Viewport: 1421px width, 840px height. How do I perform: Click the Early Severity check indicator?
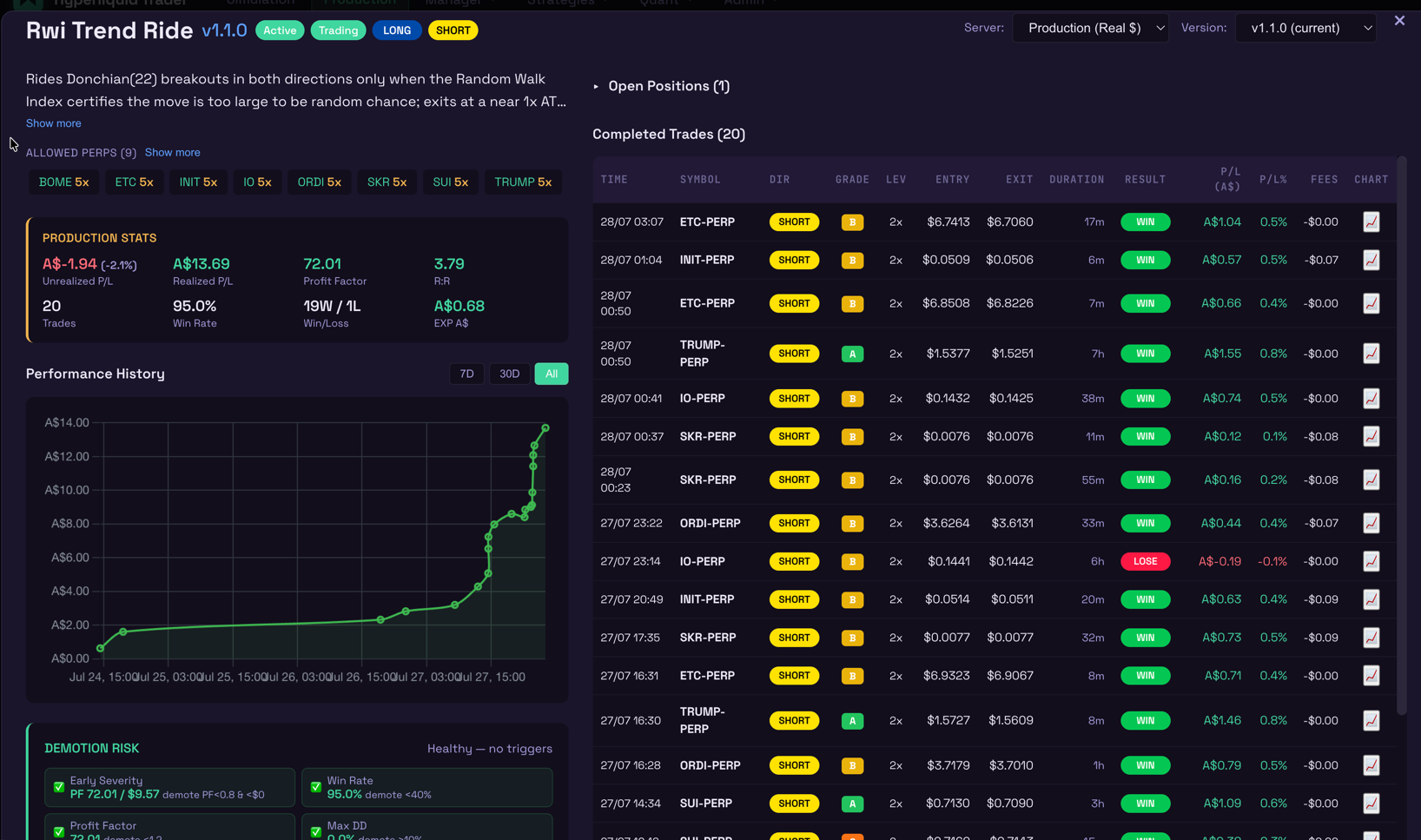(59, 787)
